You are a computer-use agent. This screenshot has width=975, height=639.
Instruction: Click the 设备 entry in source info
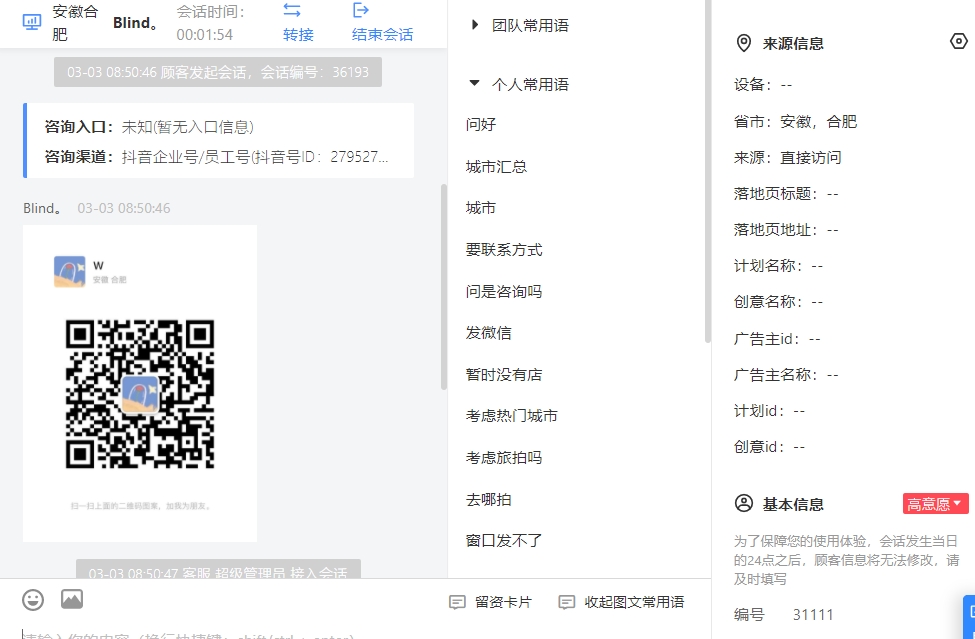coord(763,85)
